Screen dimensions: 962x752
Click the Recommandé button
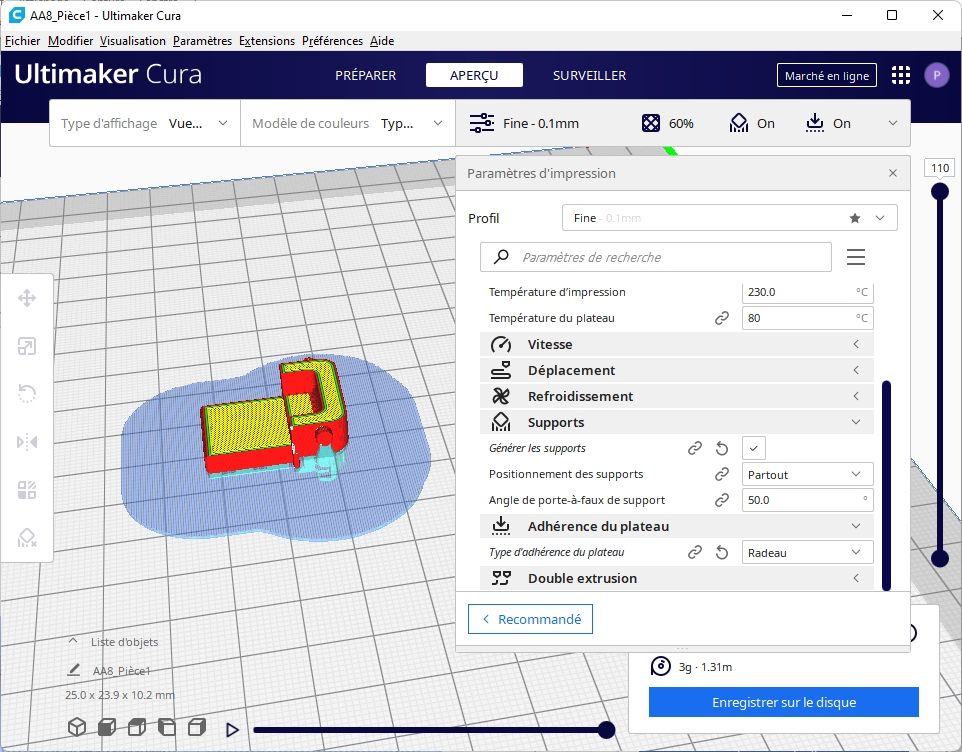[x=530, y=619]
